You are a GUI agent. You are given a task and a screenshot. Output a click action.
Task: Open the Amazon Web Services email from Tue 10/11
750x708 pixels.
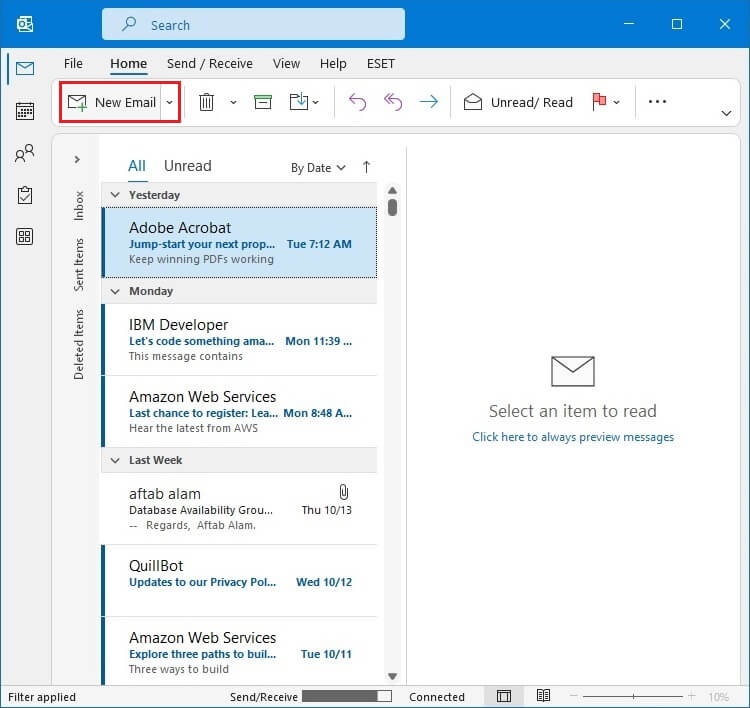pyautogui.click(x=239, y=652)
